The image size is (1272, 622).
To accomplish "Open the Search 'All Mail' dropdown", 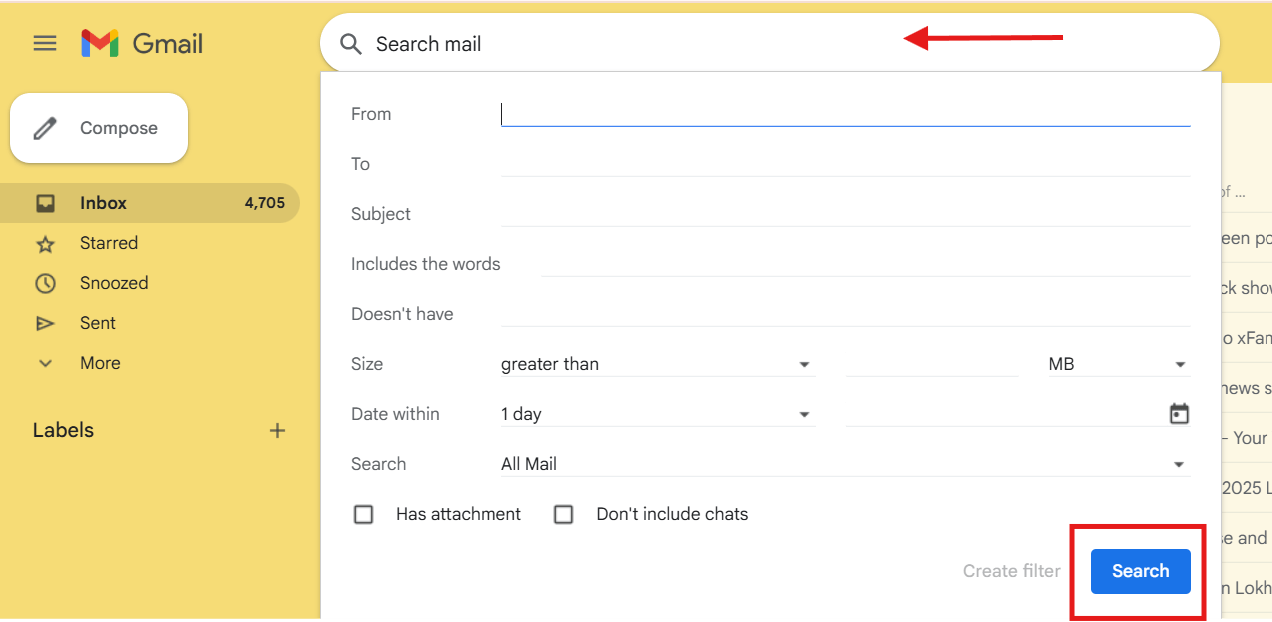I will click(845, 464).
